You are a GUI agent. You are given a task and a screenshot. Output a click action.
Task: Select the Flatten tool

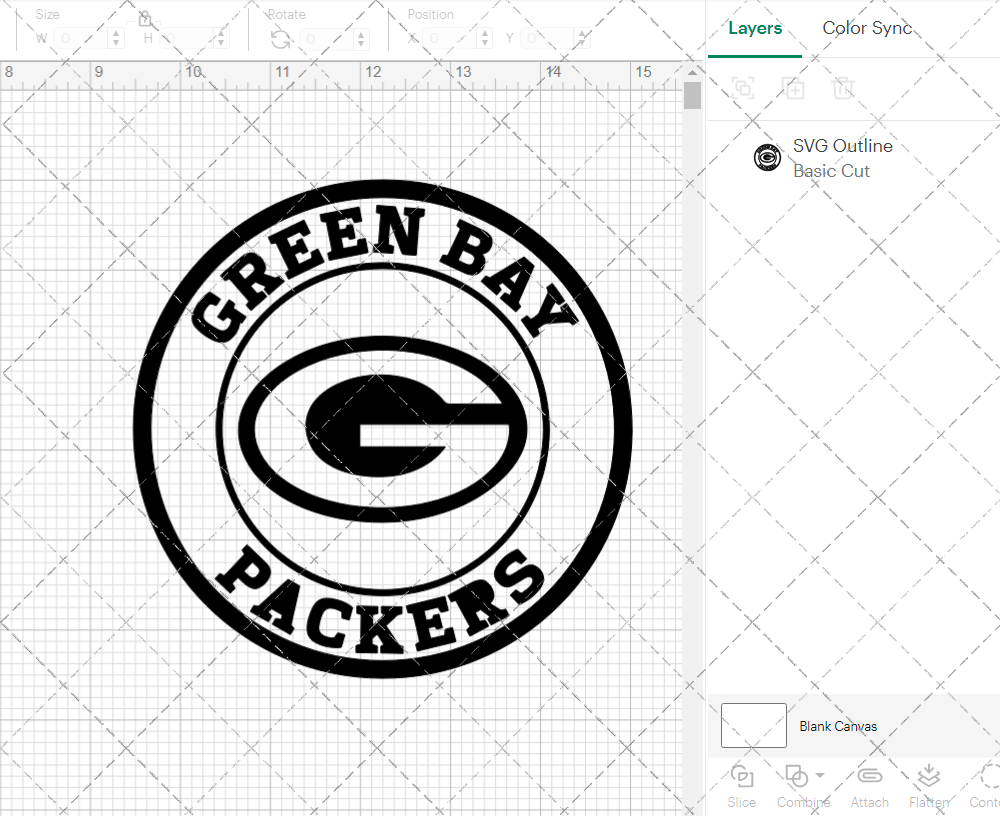tap(928, 778)
